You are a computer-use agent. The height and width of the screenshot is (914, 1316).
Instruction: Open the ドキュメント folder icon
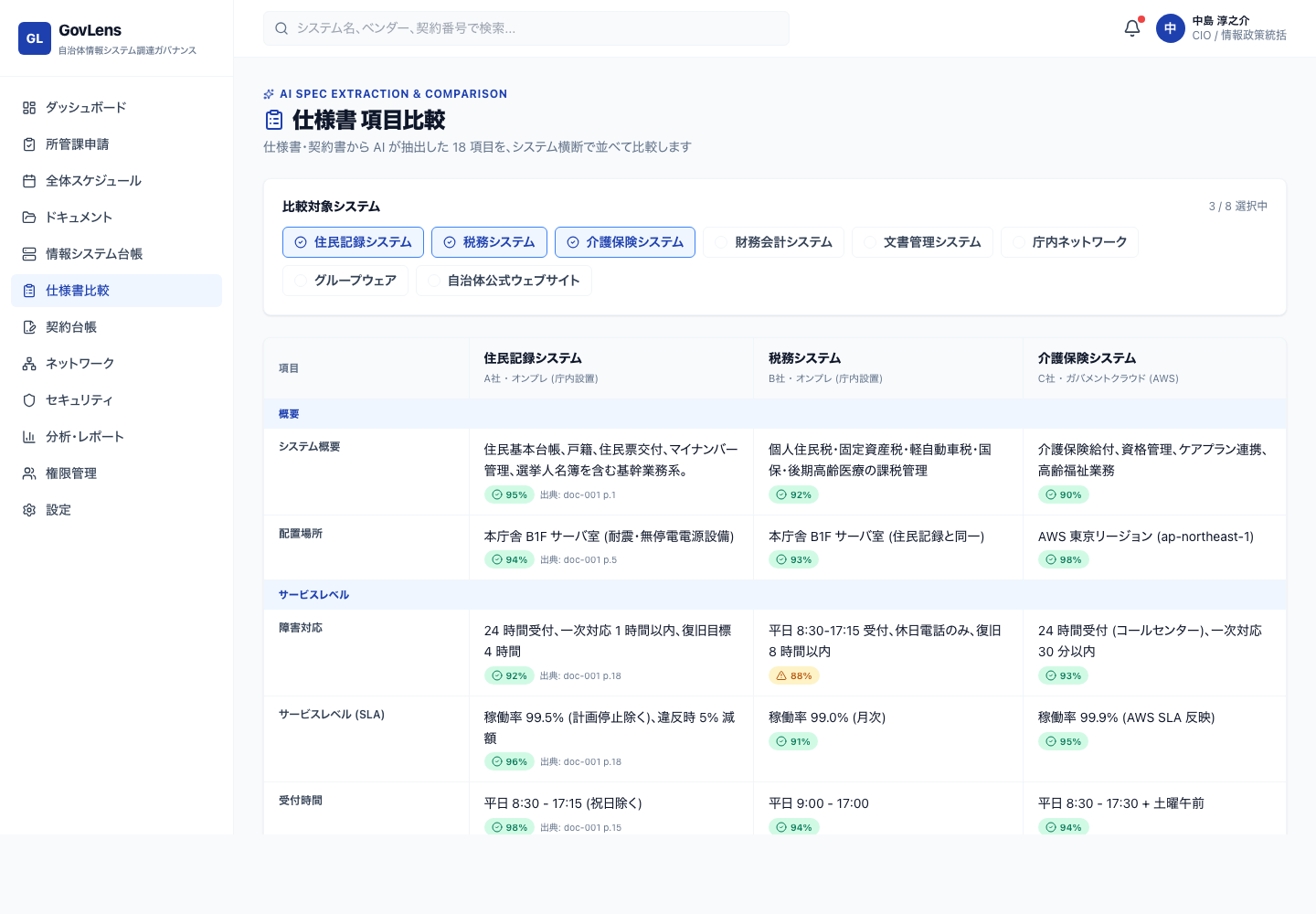[29, 218]
